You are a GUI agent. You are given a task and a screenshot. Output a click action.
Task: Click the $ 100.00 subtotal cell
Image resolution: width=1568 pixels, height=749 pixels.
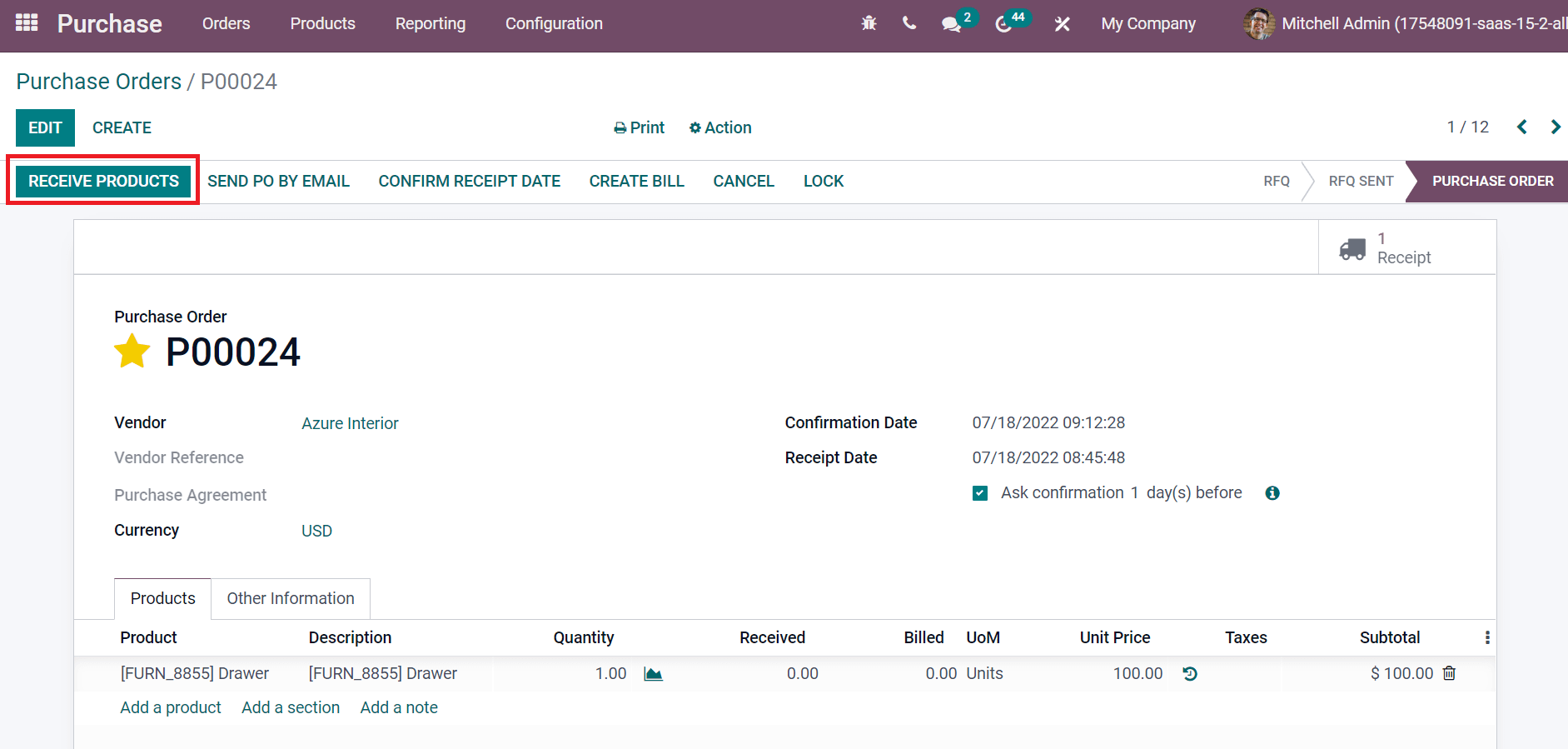coord(1402,673)
